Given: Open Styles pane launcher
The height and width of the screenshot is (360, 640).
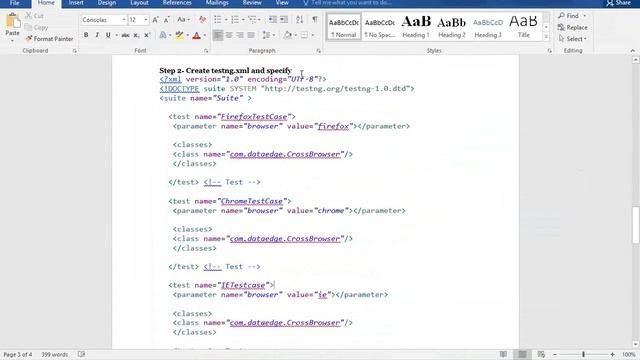Looking at the screenshot, I should coord(549,51).
